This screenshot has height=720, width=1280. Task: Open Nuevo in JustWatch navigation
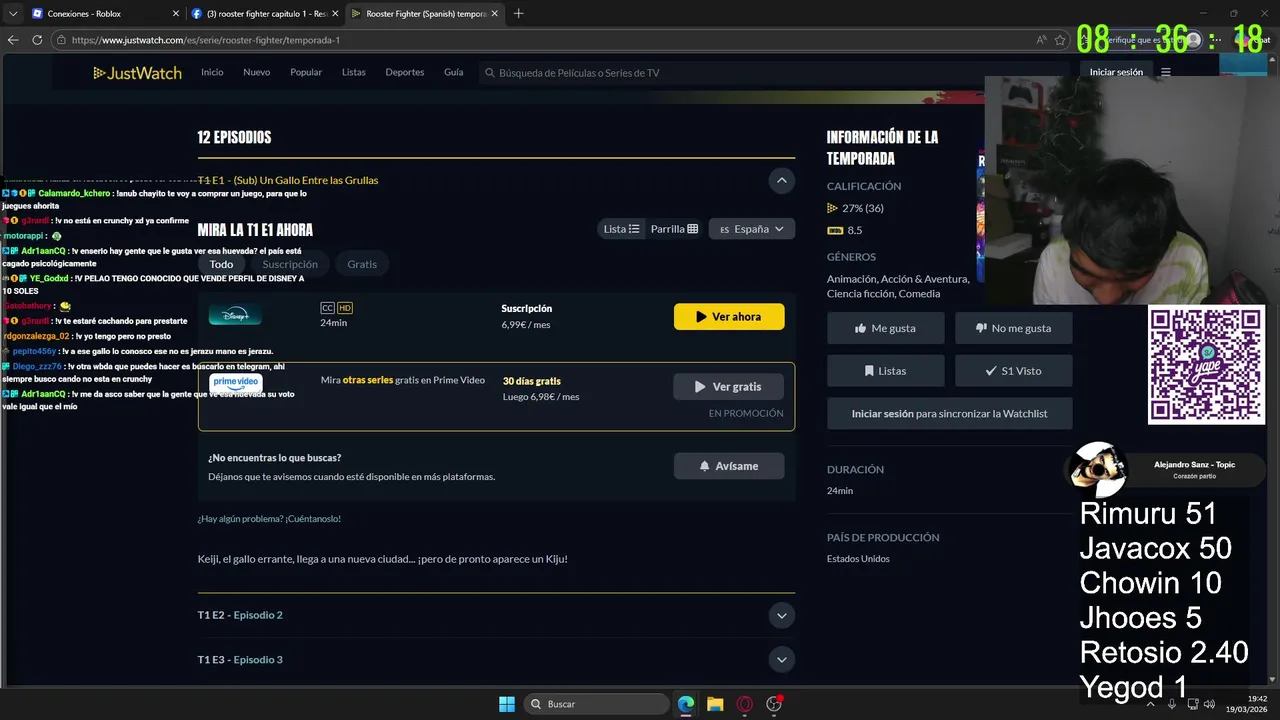257,72
